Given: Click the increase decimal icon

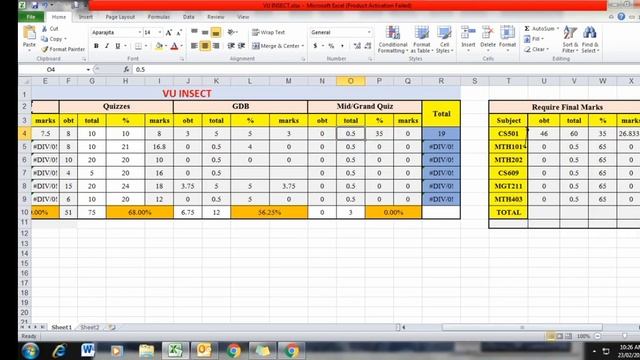Looking at the screenshot, I should [x=357, y=46].
